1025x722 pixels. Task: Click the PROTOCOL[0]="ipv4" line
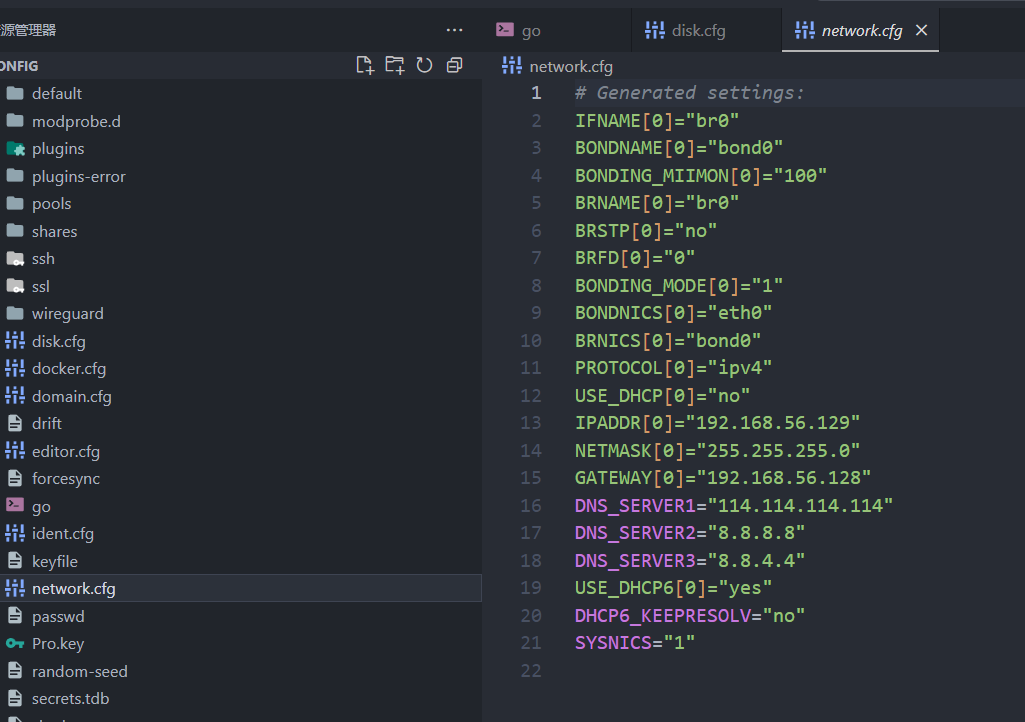pos(673,368)
